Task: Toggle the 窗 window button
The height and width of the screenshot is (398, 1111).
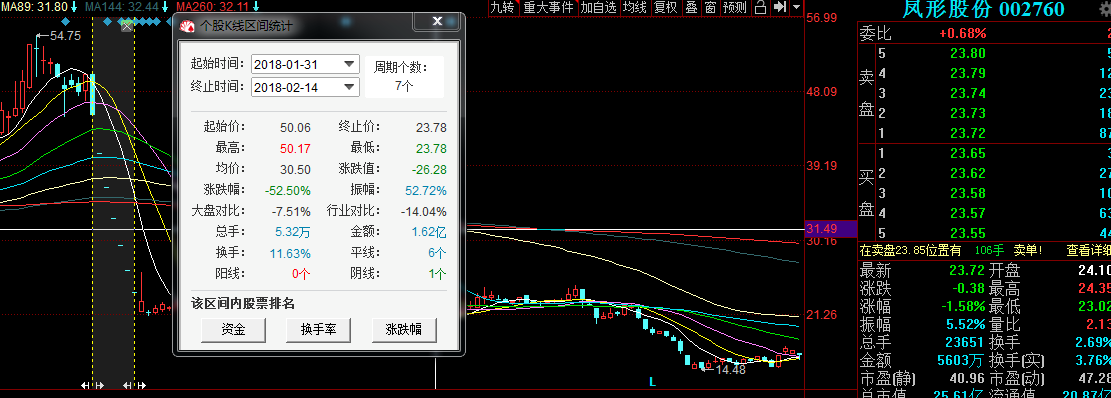Action: [x=710, y=8]
